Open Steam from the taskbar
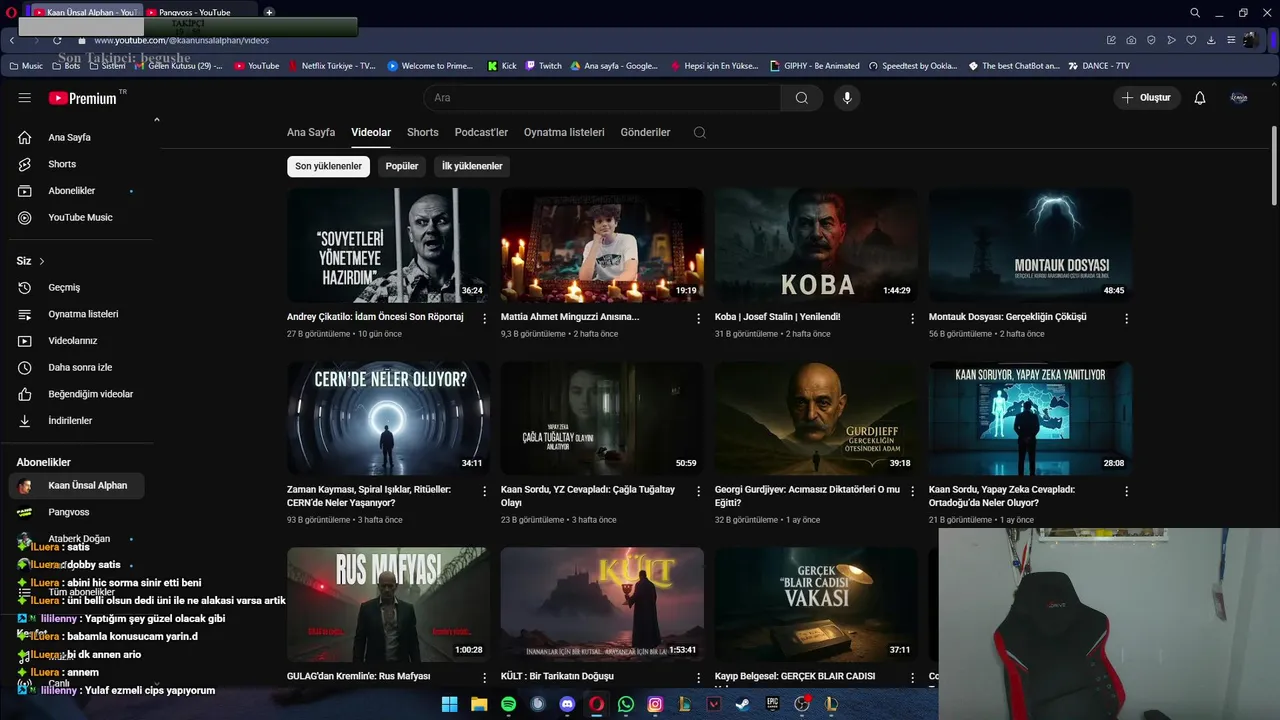1280x720 pixels. 743,704
